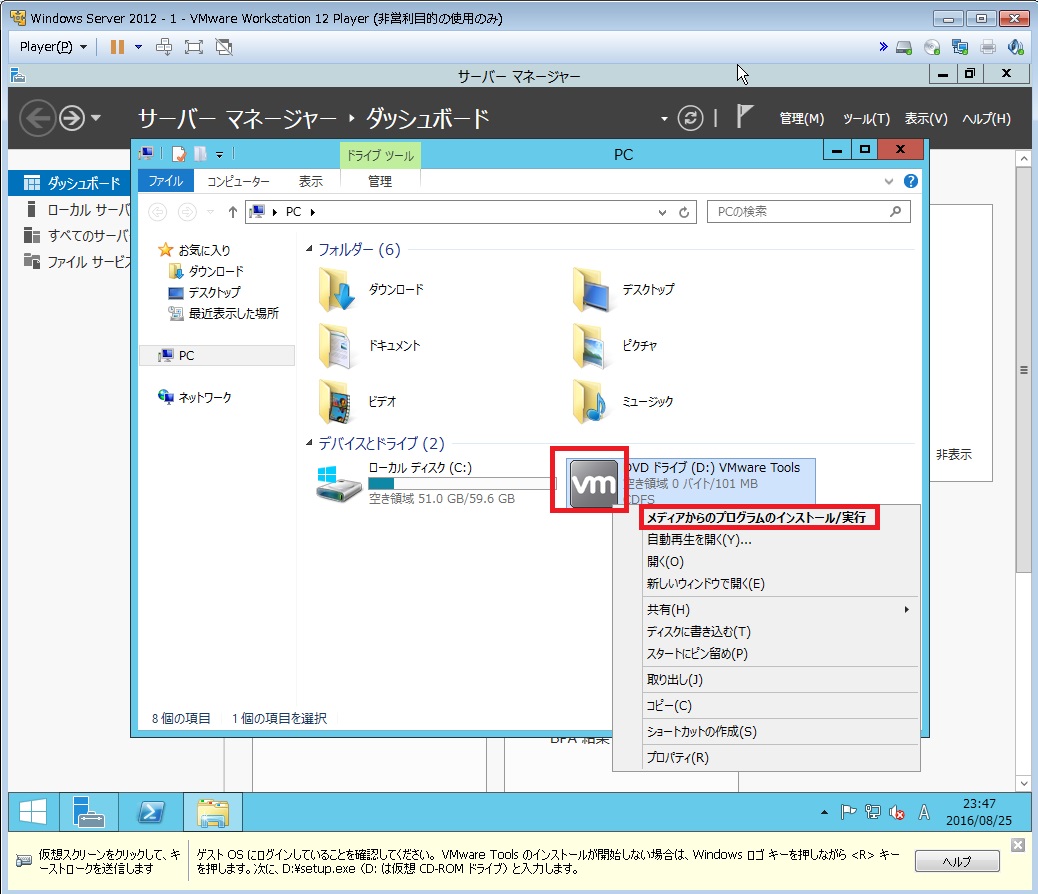This screenshot has width=1038, height=894.
Task: Select ダッシュボード in Server Manager sidebar
Action: point(70,183)
